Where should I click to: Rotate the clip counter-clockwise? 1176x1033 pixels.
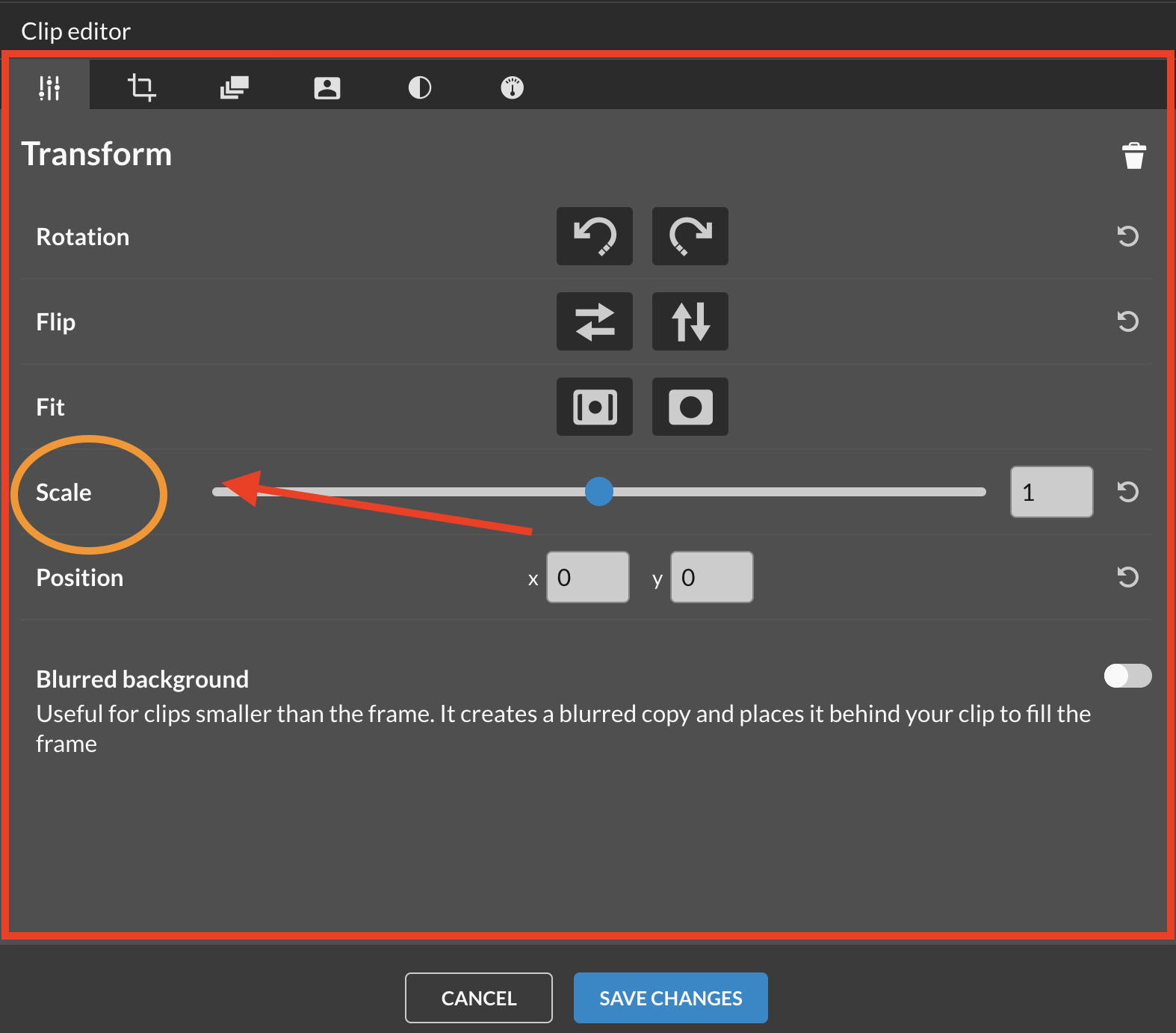point(594,236)
